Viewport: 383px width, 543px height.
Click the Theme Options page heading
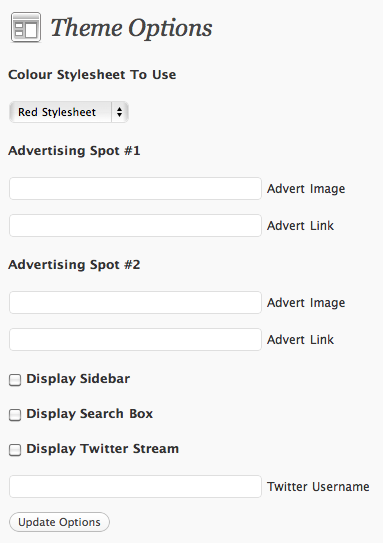click(132, 28)
